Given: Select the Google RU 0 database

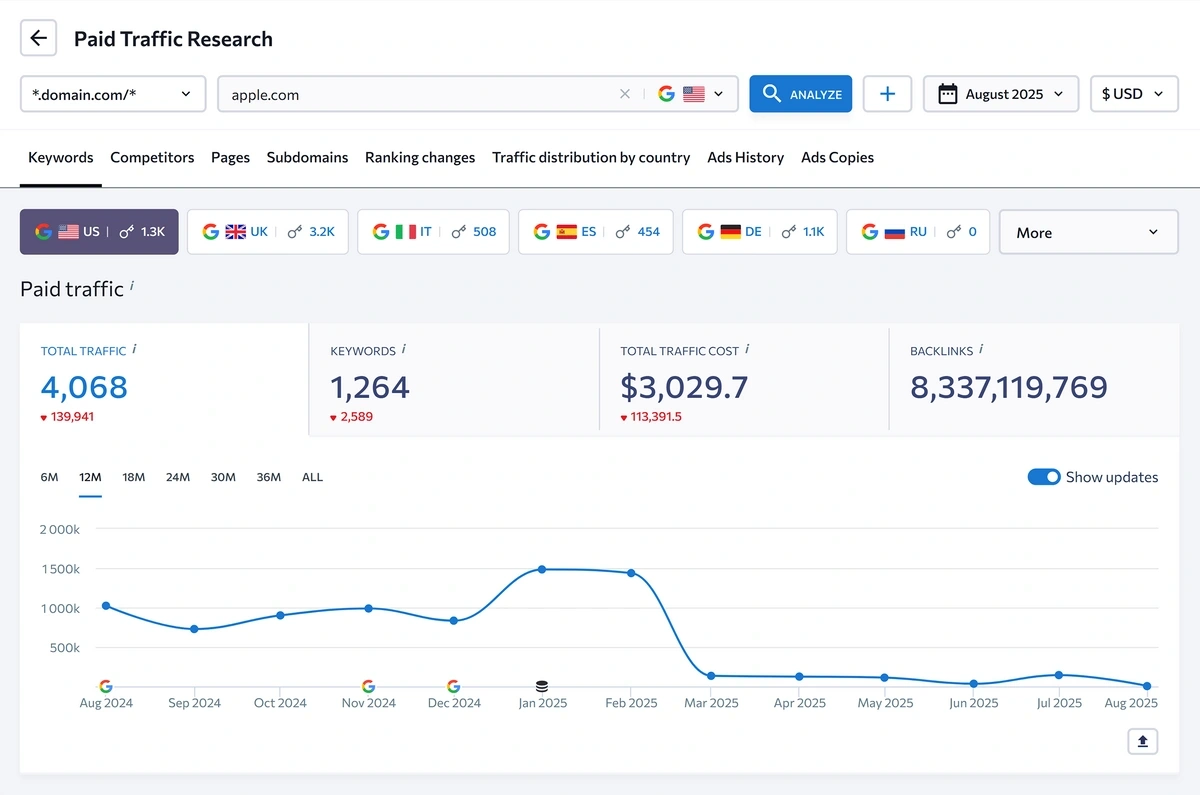Looking at the screenshot, I should [x=918, y=232].
